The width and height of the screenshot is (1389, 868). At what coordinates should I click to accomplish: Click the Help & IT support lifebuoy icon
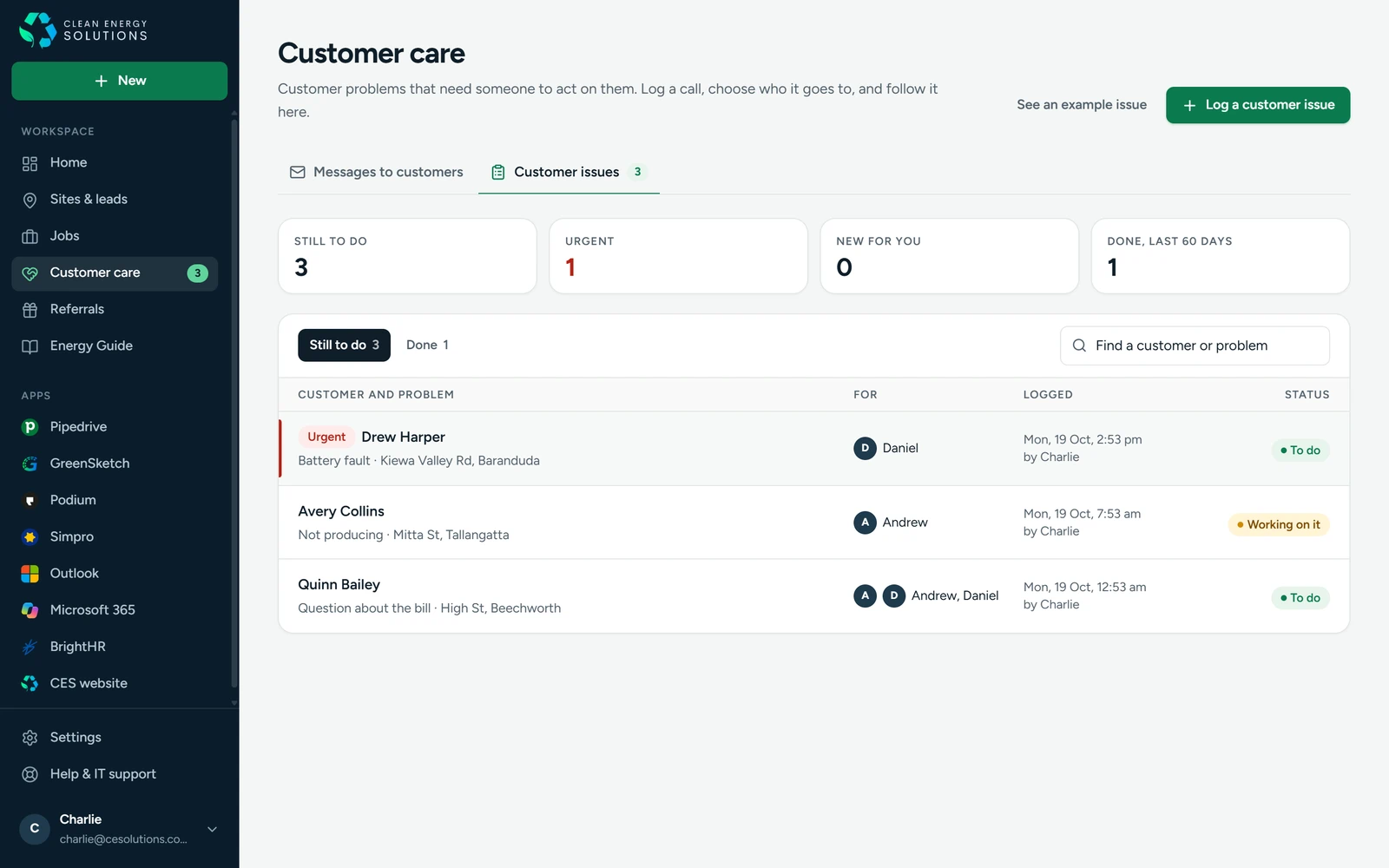[x=30, y=774]
